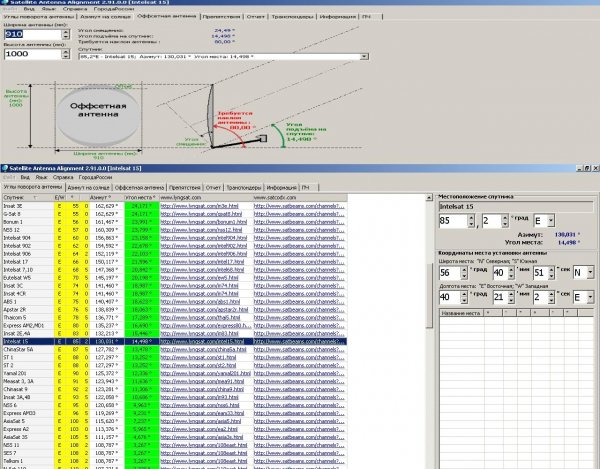Open the Транспондеры tab in lower window

[x=243, y=188]
